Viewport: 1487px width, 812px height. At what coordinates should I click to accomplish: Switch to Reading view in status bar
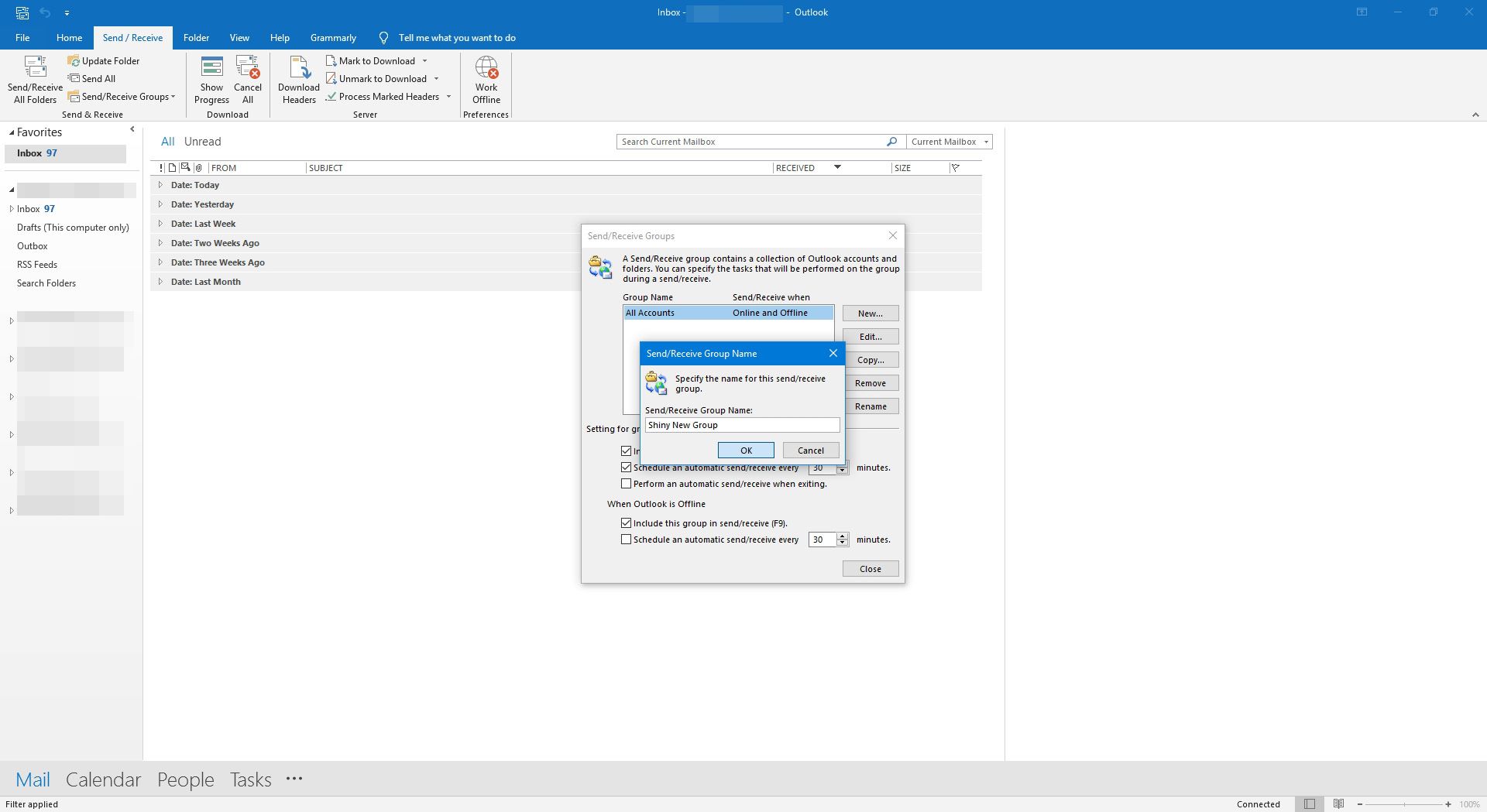(1338, 804)
